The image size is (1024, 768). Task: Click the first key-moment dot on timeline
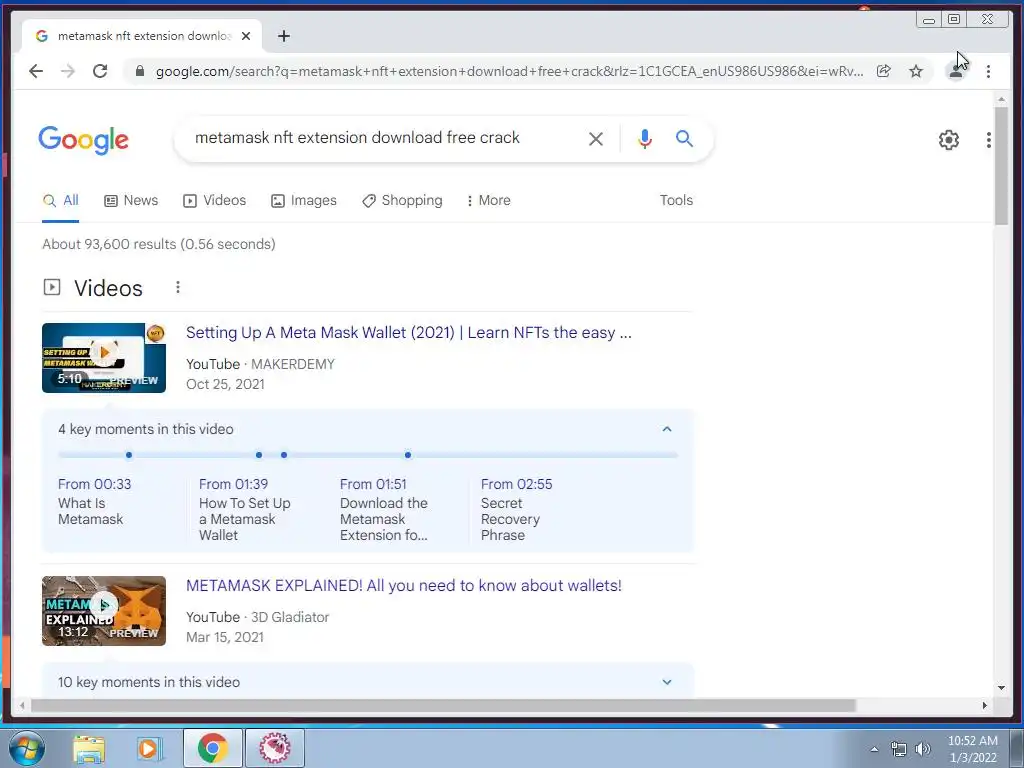point(129,455)
